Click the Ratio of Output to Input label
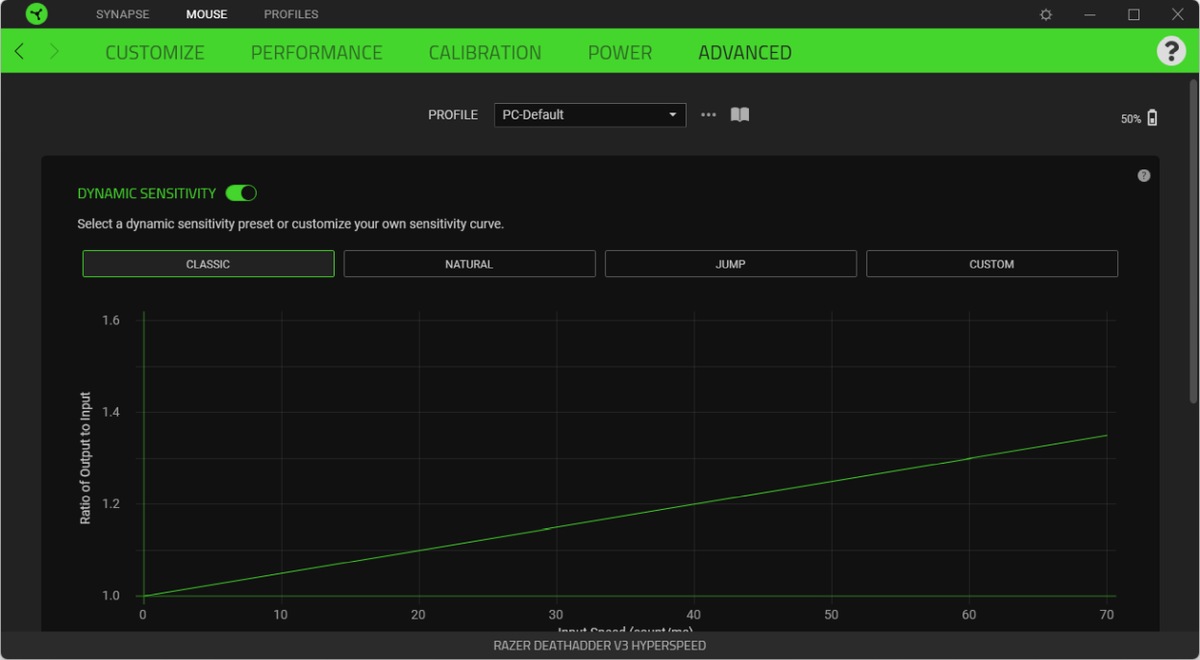The image size is (1200, 660). (85, 458)
